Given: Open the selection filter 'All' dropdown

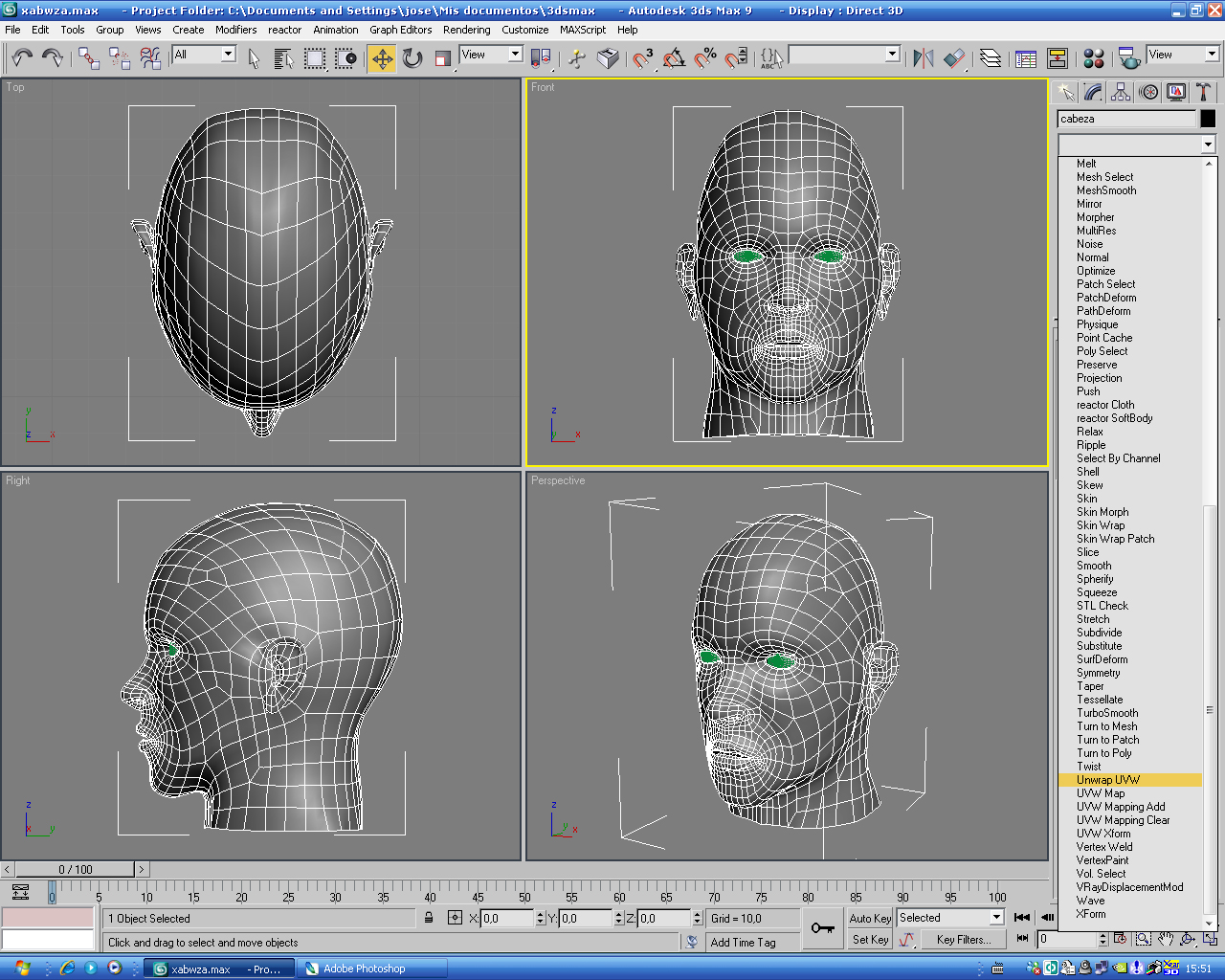Looking at the screenshot, I should pos(228,55).
